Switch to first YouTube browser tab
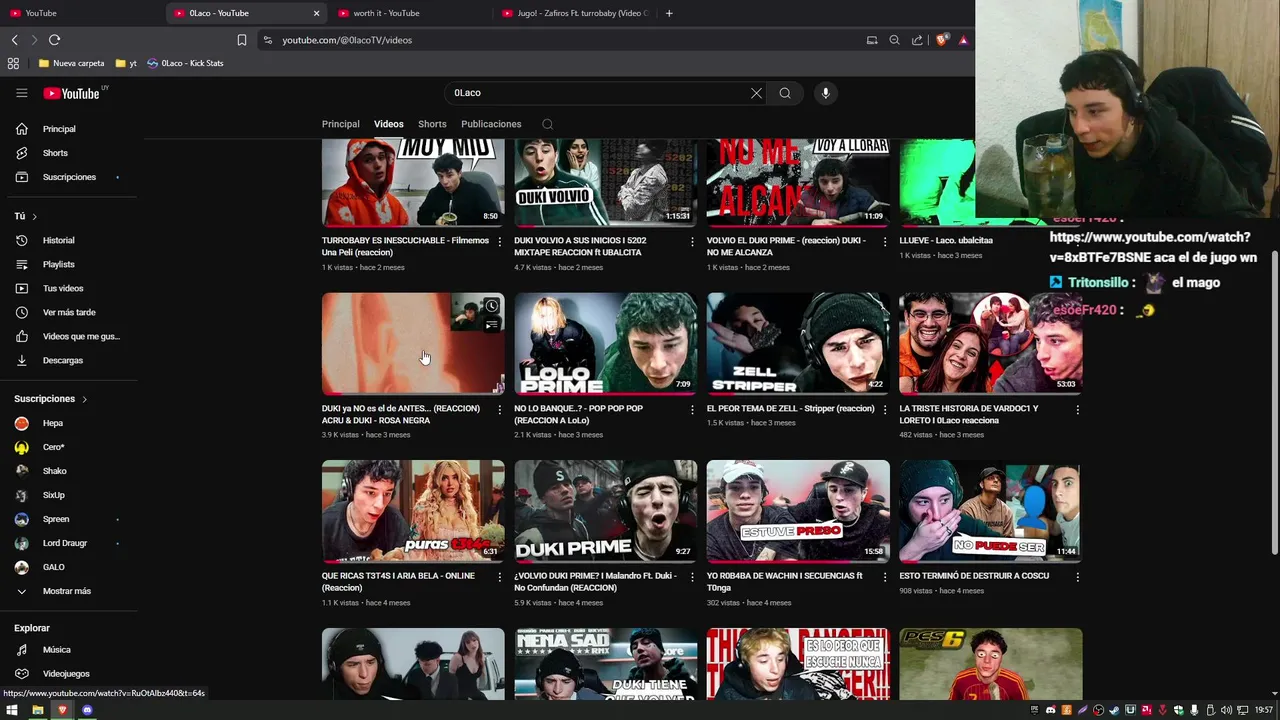 [x=82, y=13]
